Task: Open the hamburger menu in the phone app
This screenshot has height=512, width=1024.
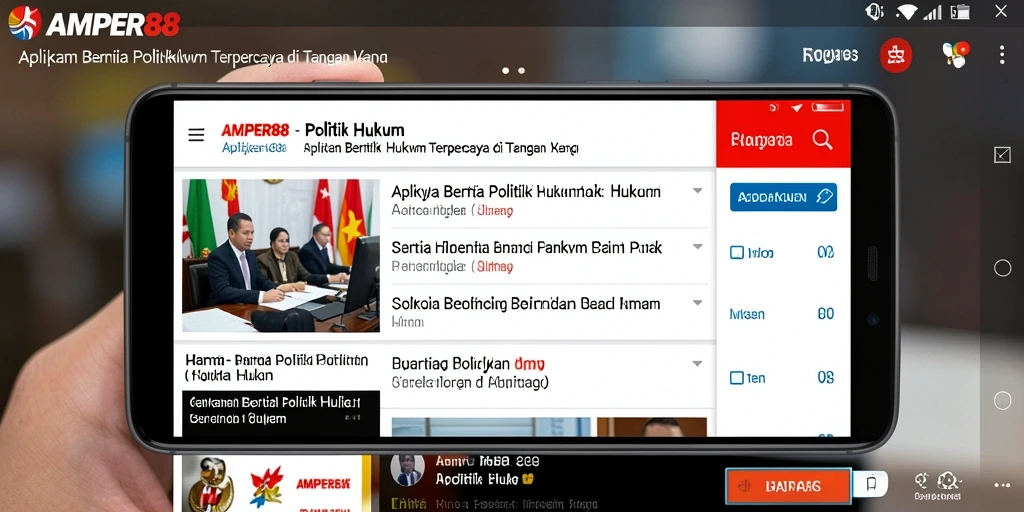Action: 196,135
